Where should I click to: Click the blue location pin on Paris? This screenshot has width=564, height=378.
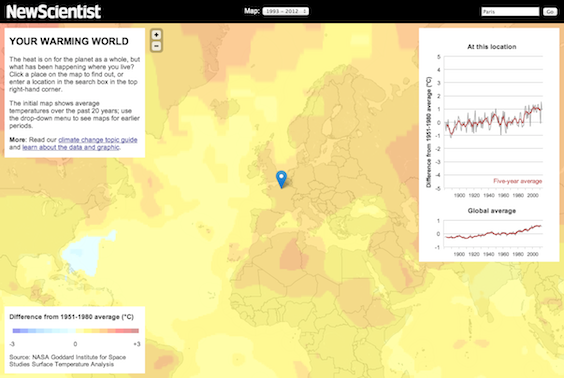[x=281, y=179]
